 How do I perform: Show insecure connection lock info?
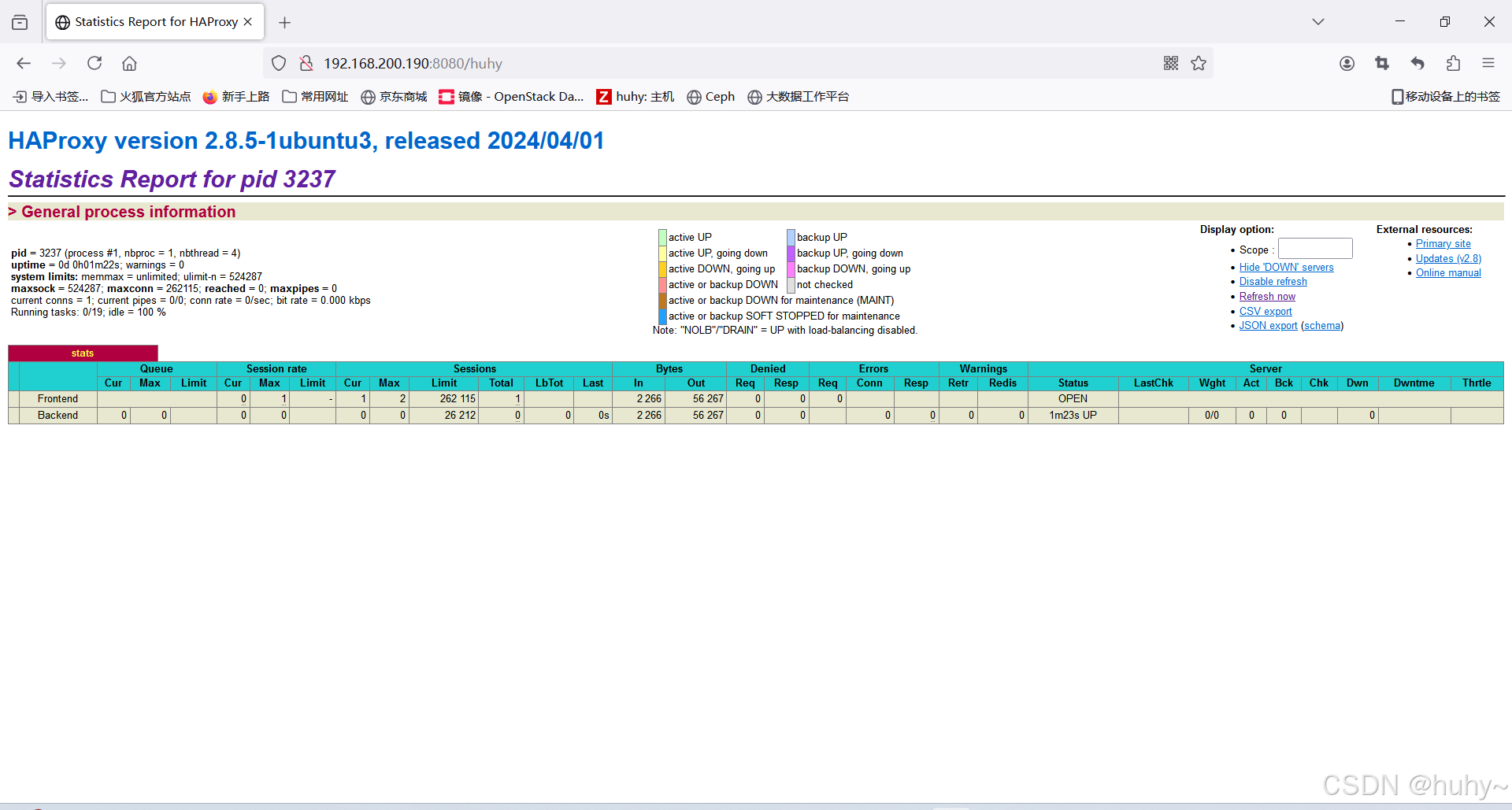tap(306, 63)
